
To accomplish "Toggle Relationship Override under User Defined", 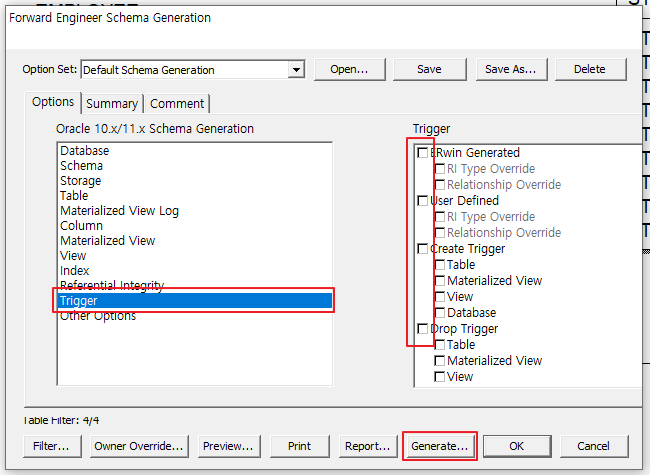I will click(x=439, y=233).
